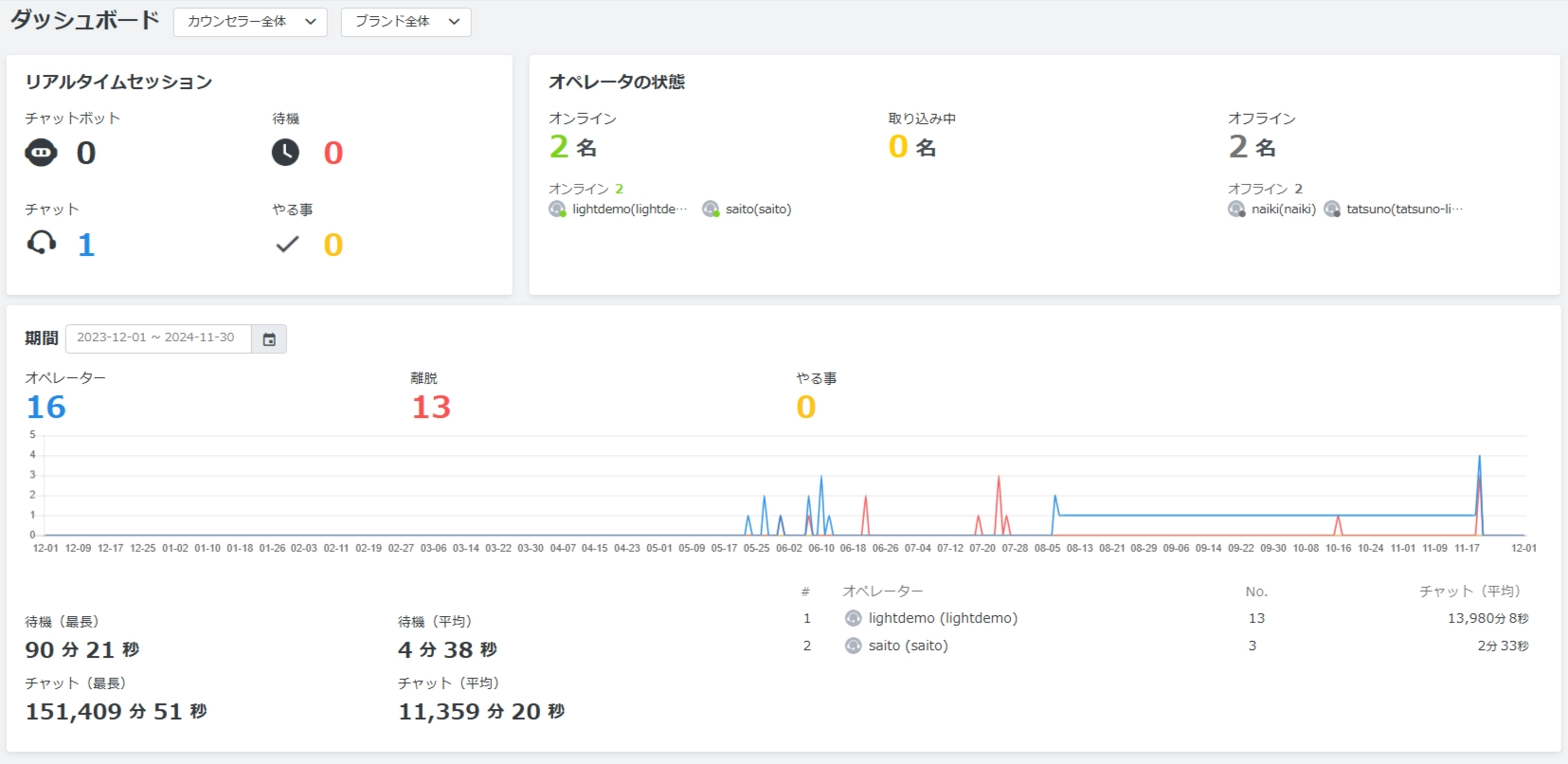
Task: Open the ブランド全体 dropdown
Action: (406, 22)
